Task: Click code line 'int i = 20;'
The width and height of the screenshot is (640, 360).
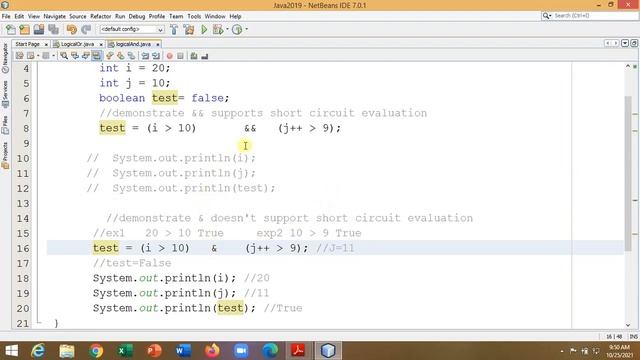Action: (135, 68)
